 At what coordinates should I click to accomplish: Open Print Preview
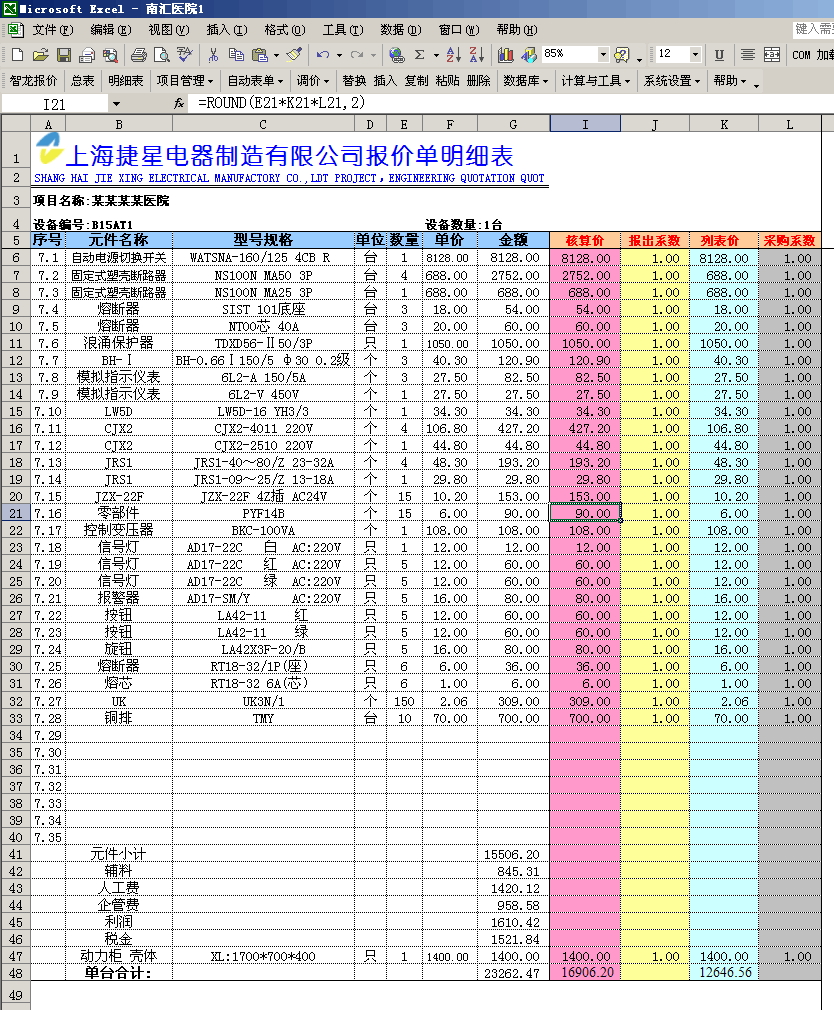[162, 55]
